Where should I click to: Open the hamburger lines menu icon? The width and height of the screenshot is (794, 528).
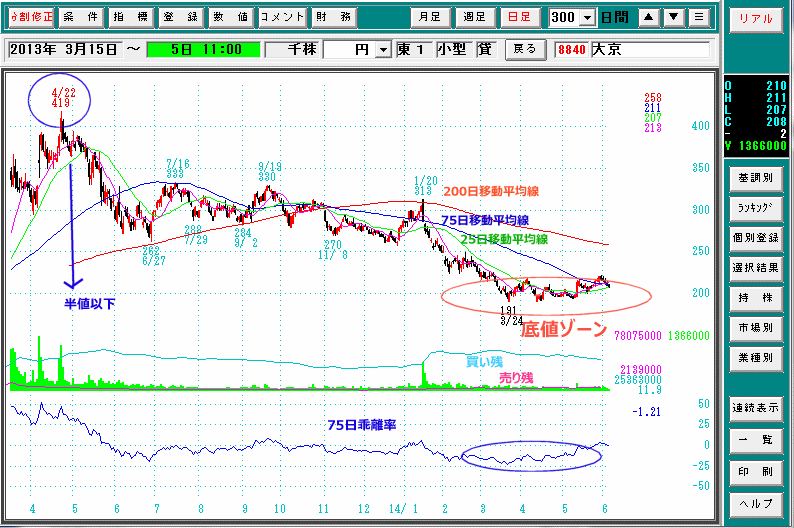699,17
